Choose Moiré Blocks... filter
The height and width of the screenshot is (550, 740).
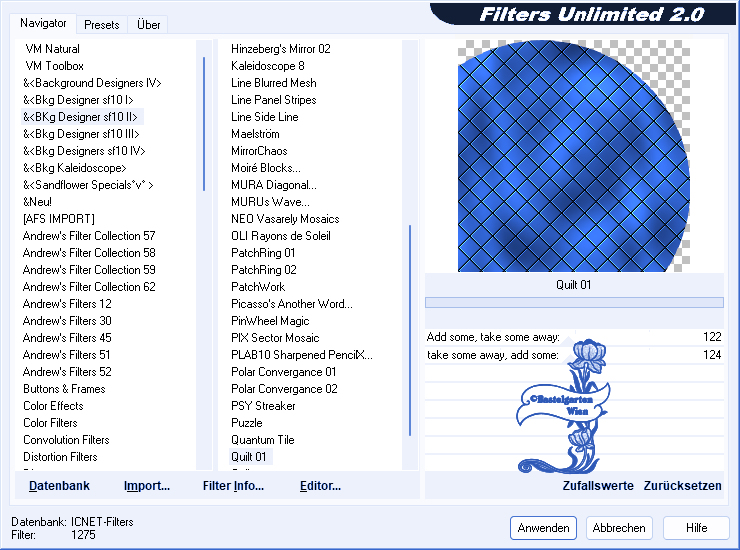point(266,168)
